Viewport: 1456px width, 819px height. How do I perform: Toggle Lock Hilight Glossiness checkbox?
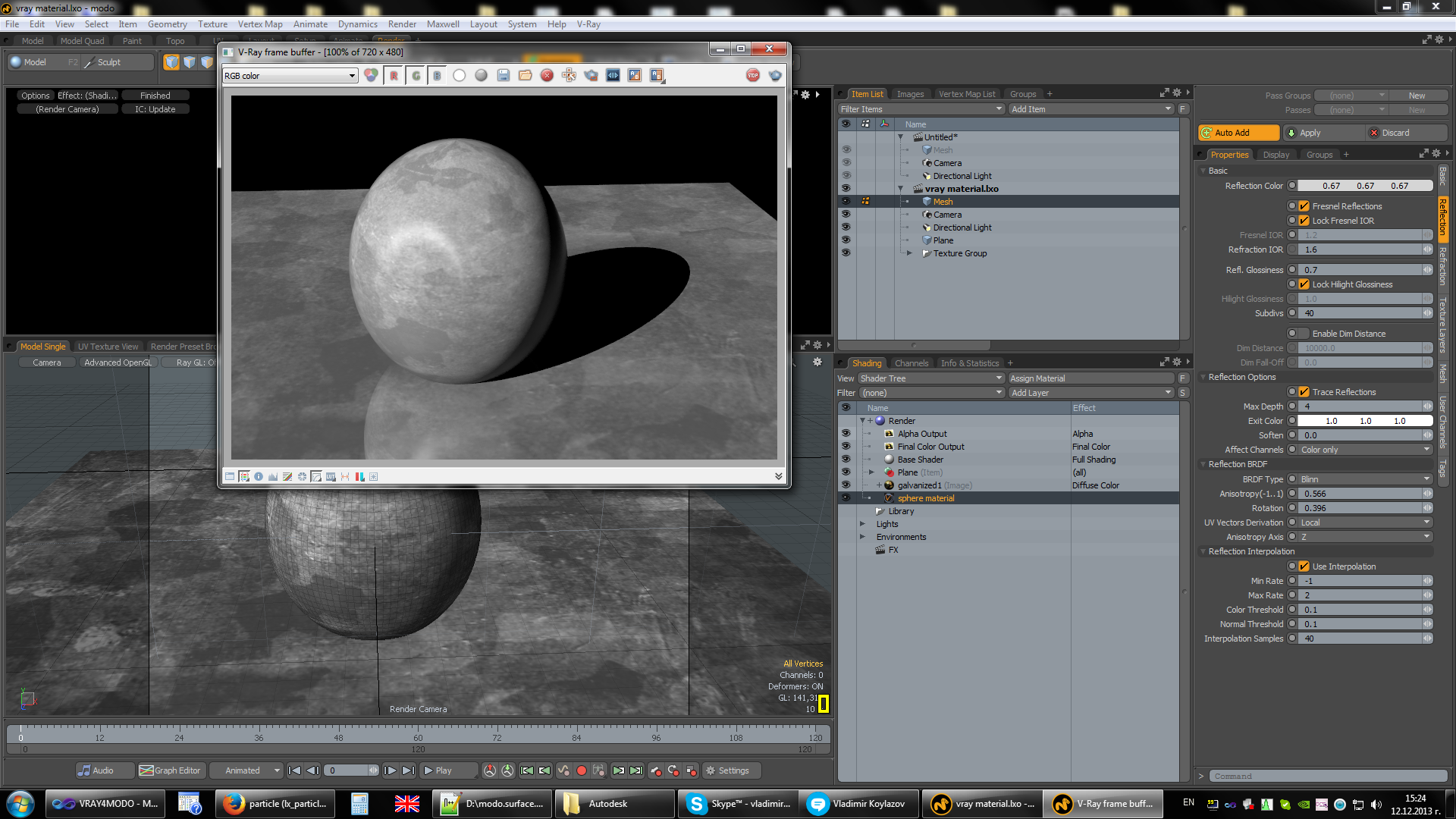[x=1304, y=284]
